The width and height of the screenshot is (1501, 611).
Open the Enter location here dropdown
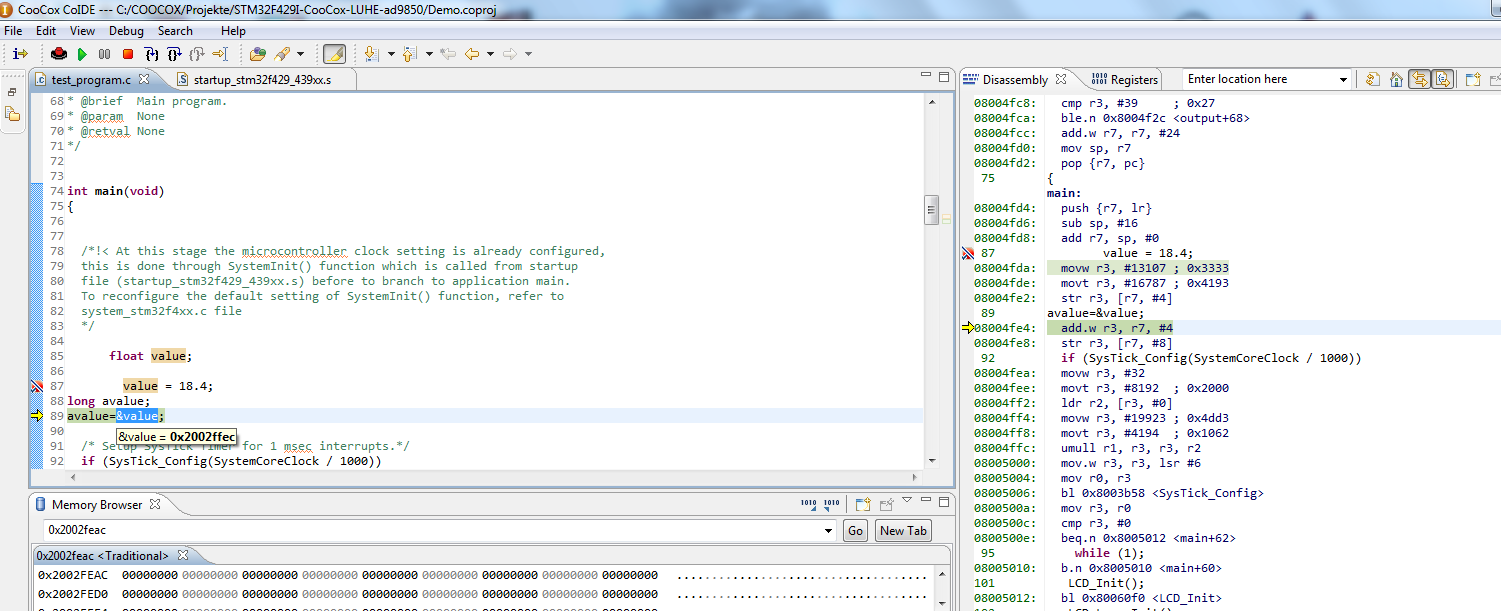(1343, 80)
